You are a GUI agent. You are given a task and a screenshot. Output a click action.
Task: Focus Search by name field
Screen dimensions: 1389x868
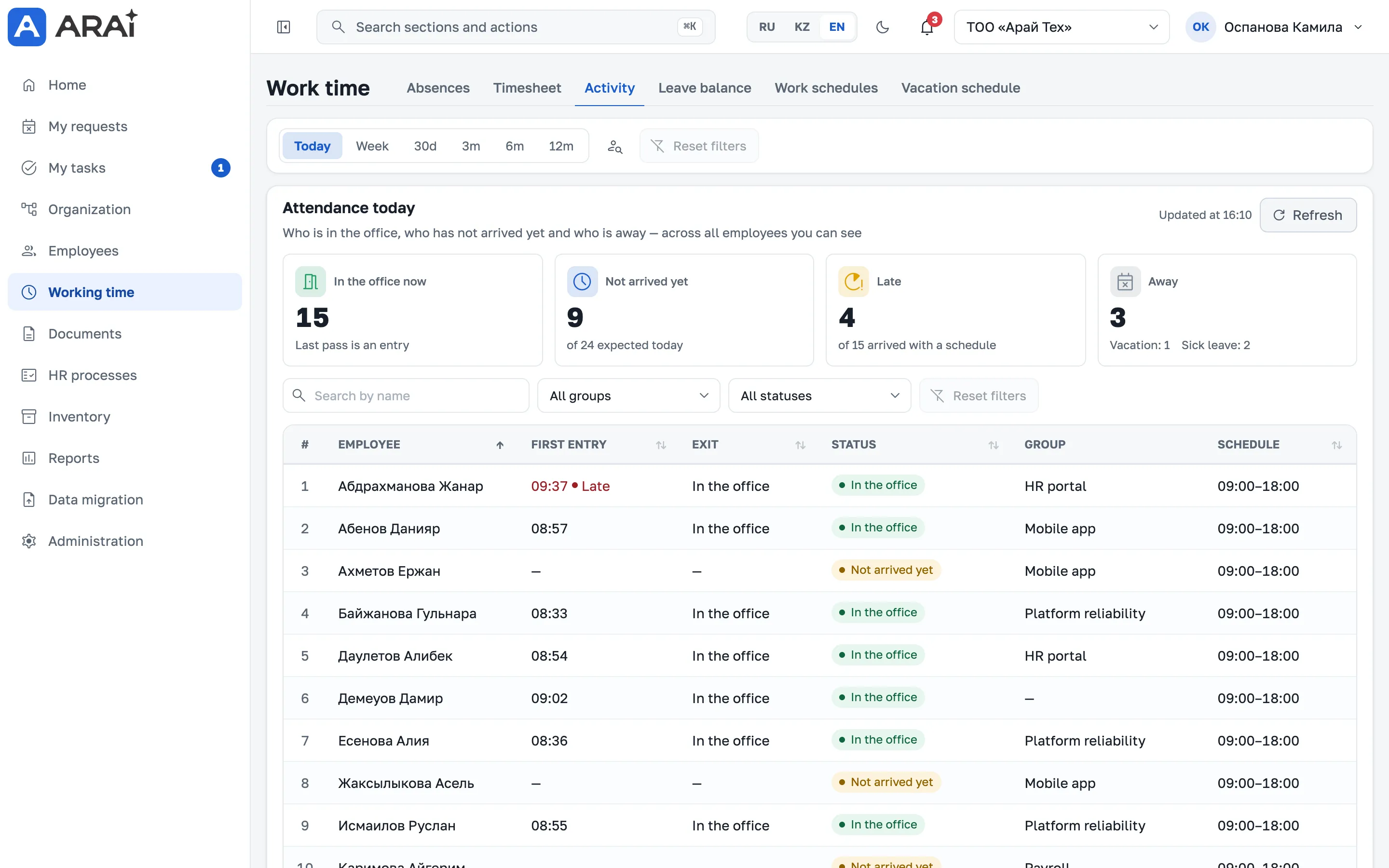406,395
